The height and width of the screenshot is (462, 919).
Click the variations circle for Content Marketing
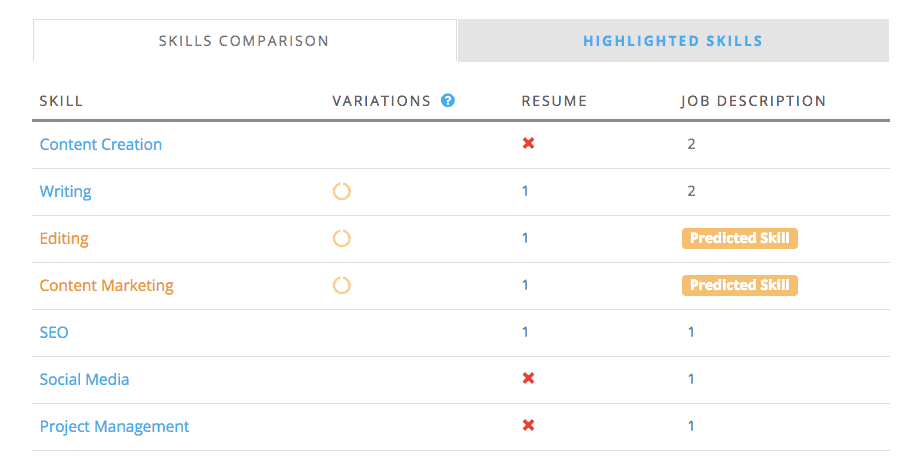coord(342,285)
